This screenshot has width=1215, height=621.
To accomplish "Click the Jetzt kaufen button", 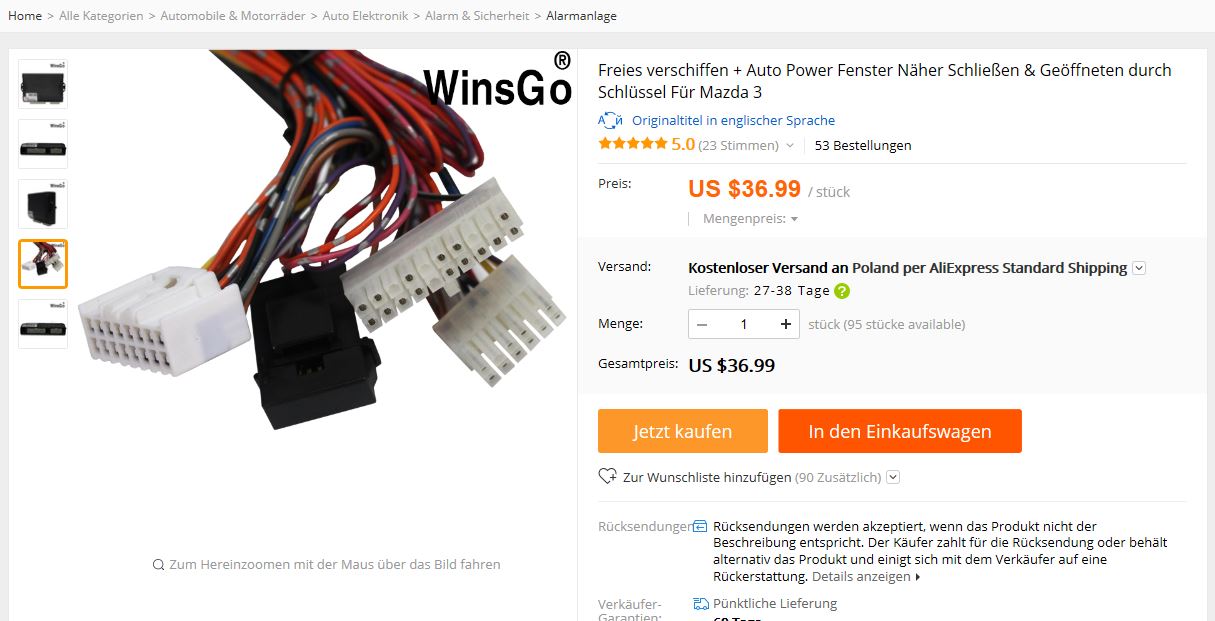I will coord(683,431).
